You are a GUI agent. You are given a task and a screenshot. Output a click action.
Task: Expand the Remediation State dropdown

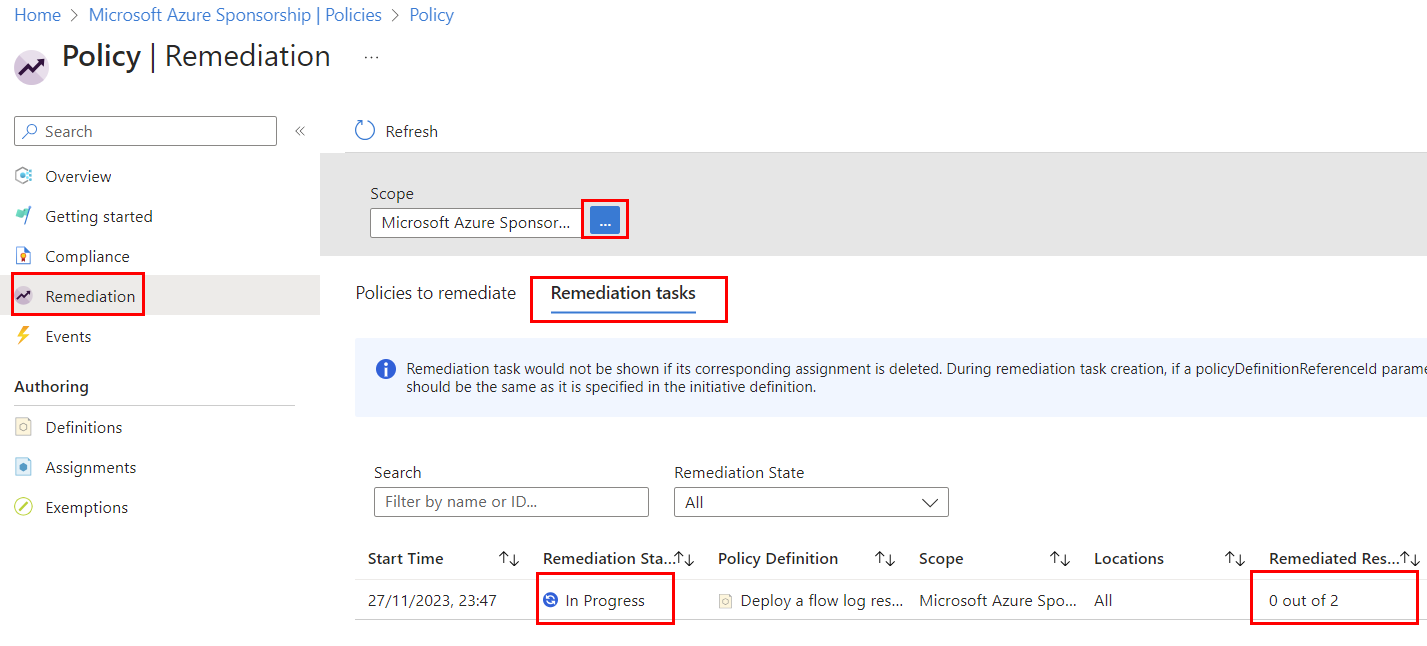pos(811,502)
